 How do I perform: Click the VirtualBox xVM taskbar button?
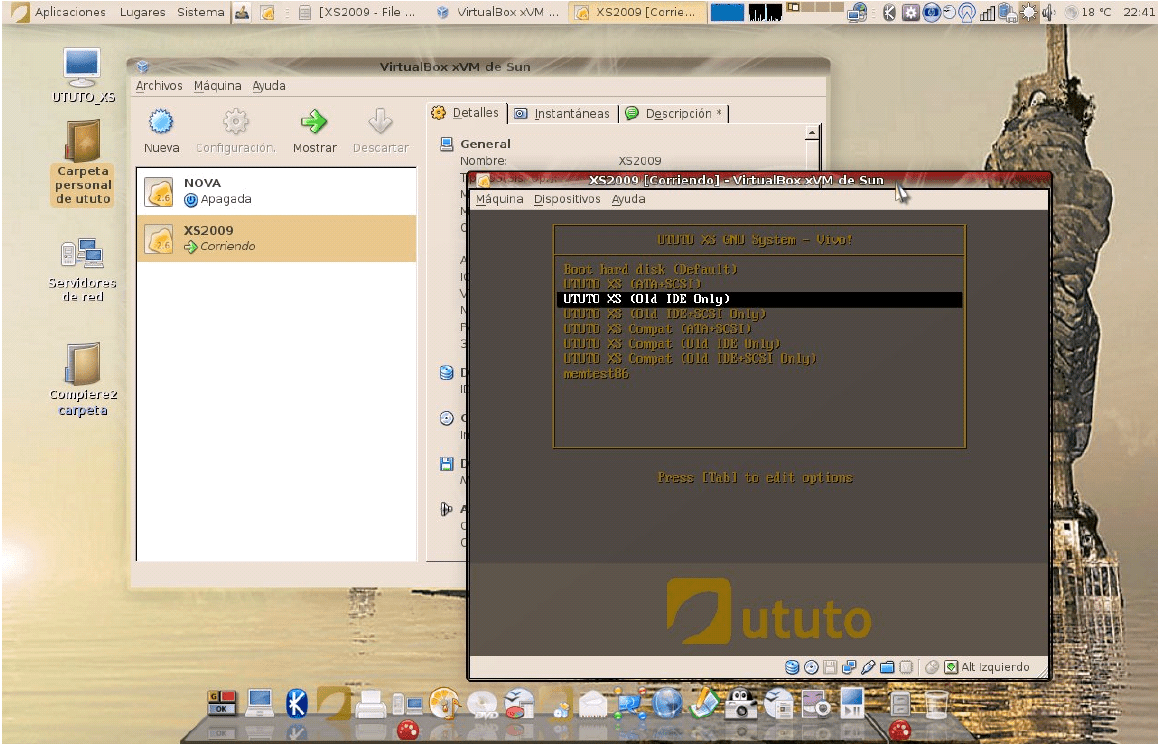click(500, 12)
